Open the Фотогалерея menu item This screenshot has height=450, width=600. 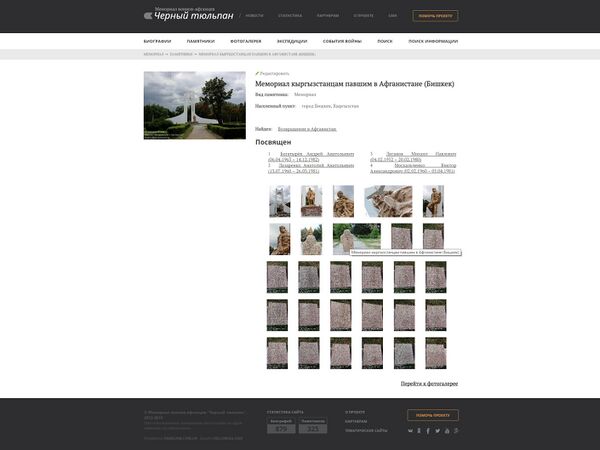tap(246, 41)
